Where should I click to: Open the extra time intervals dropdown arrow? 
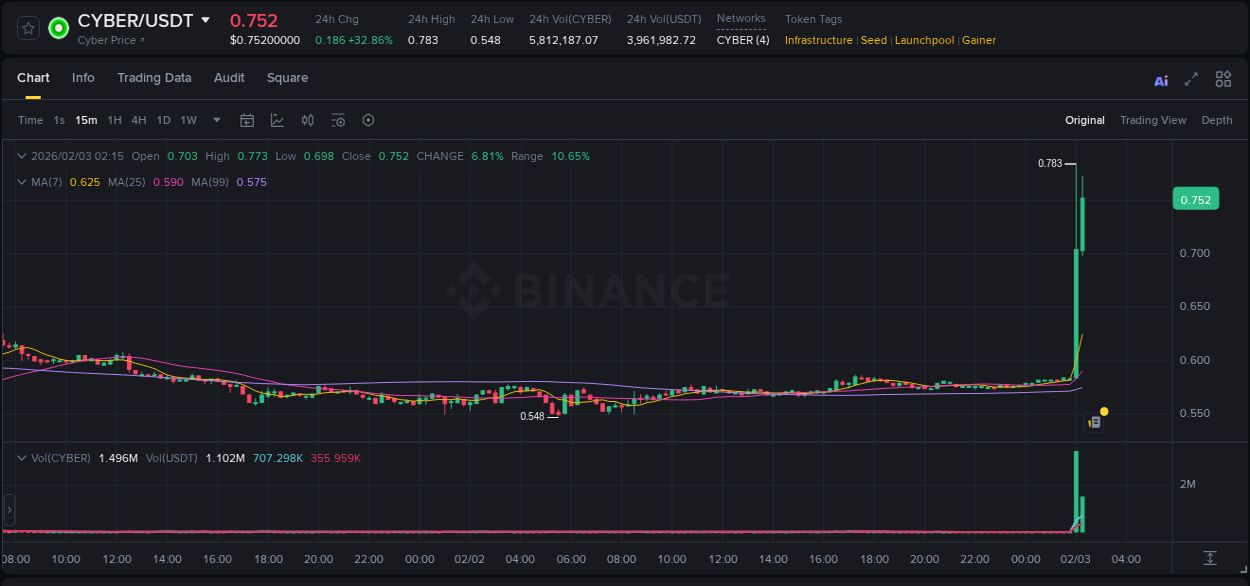pos(216,120)
